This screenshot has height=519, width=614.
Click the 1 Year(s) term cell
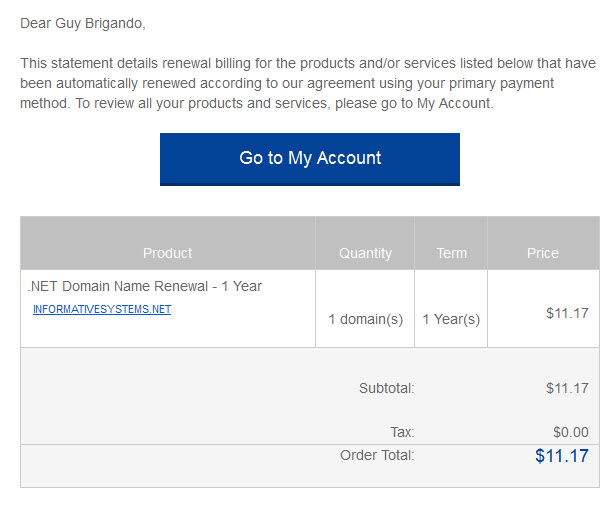pyautogui.click(x=451, y=319)
